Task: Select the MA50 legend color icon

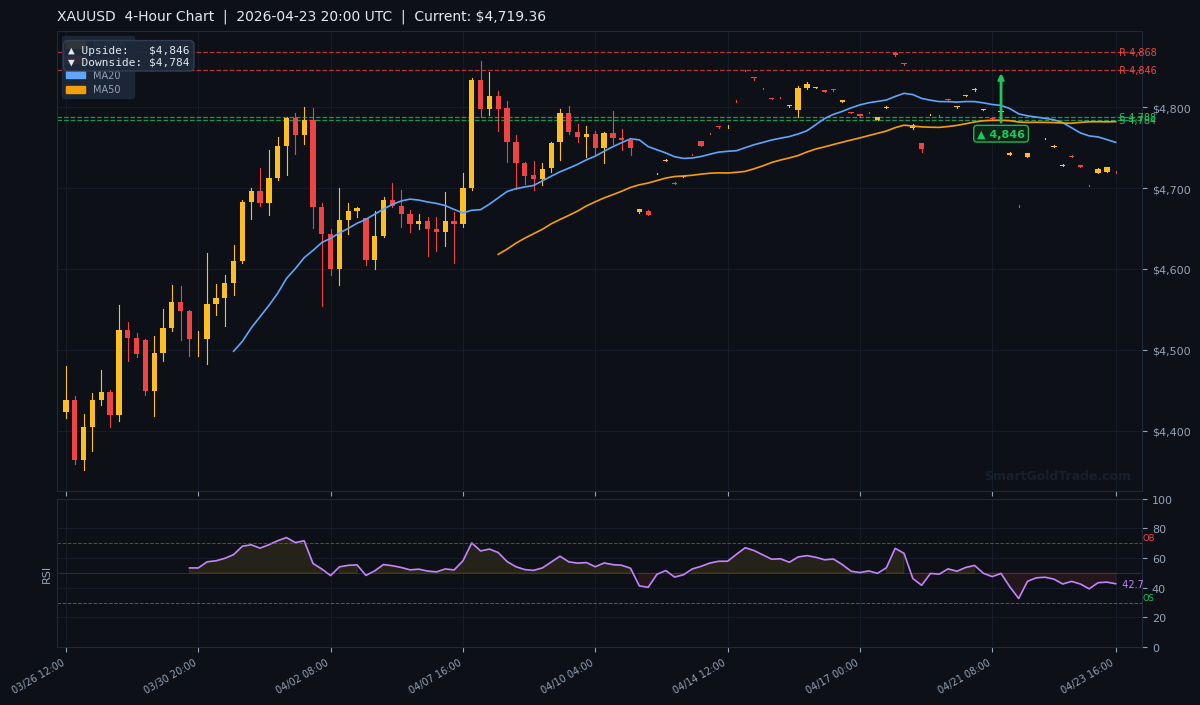Action: pos(76,90)
